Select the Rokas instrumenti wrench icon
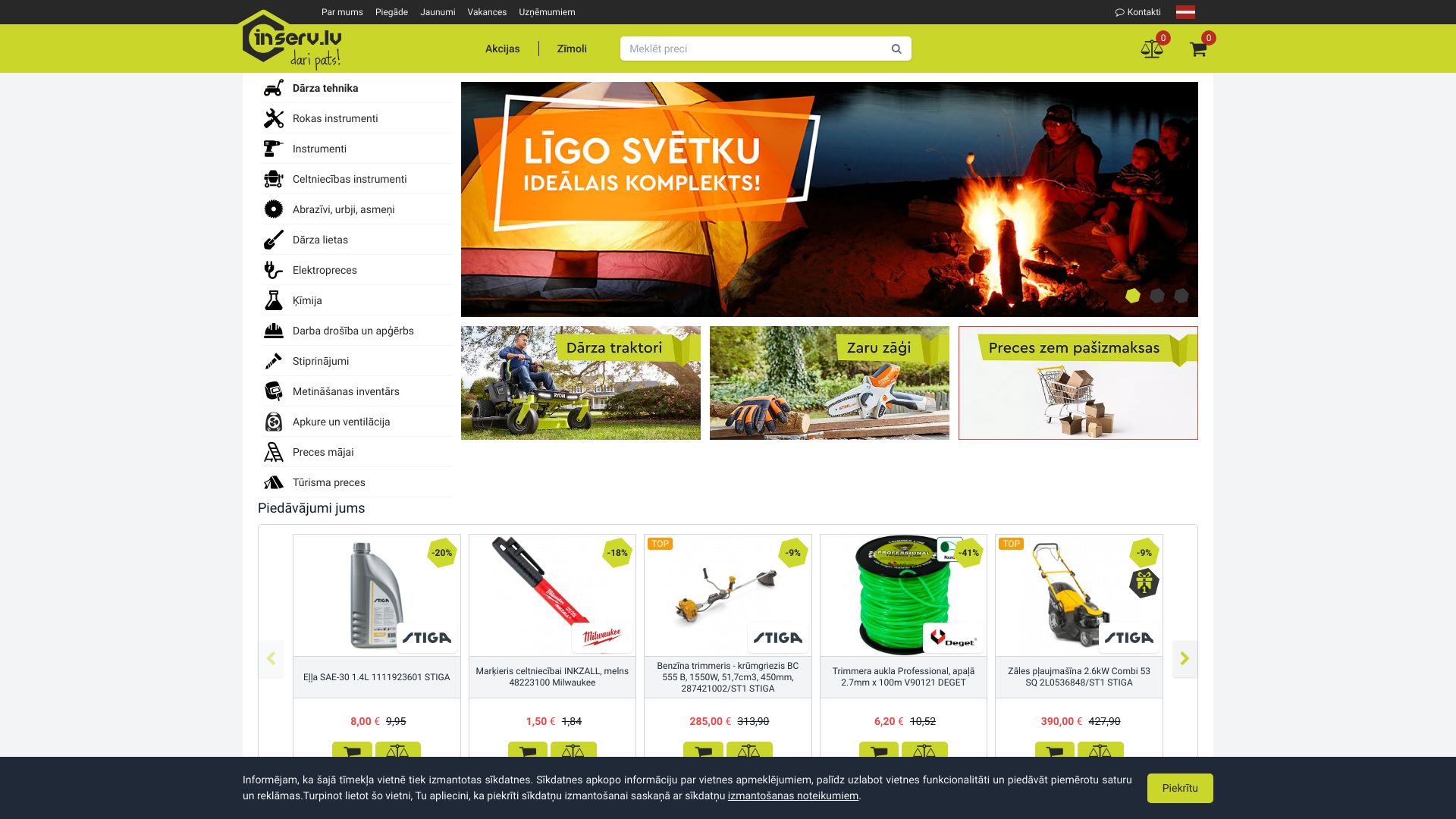The width and height of the screenshot is (1456, 819). [x=272, y=118]
